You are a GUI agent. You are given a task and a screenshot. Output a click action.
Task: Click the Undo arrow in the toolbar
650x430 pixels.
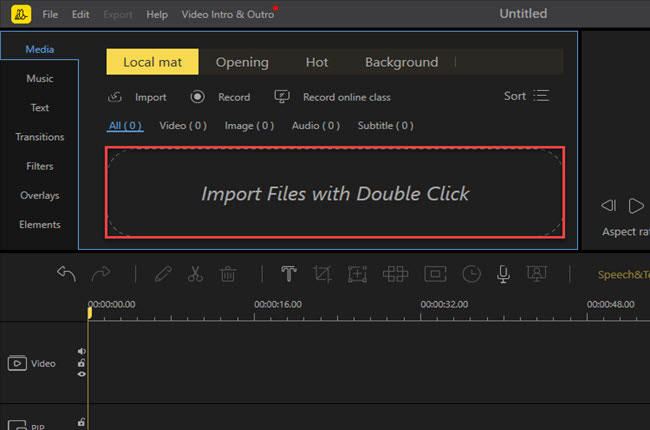(x=67, y=274)
